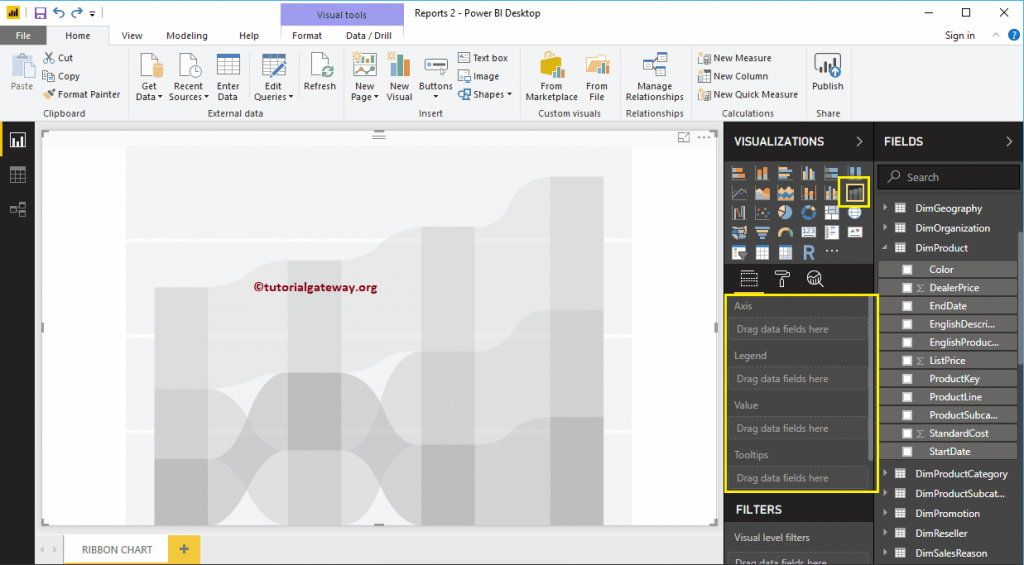This screenshot has width=1024, height=565.
Task: Check the Color field checkbox
Action: pos(907,269)
